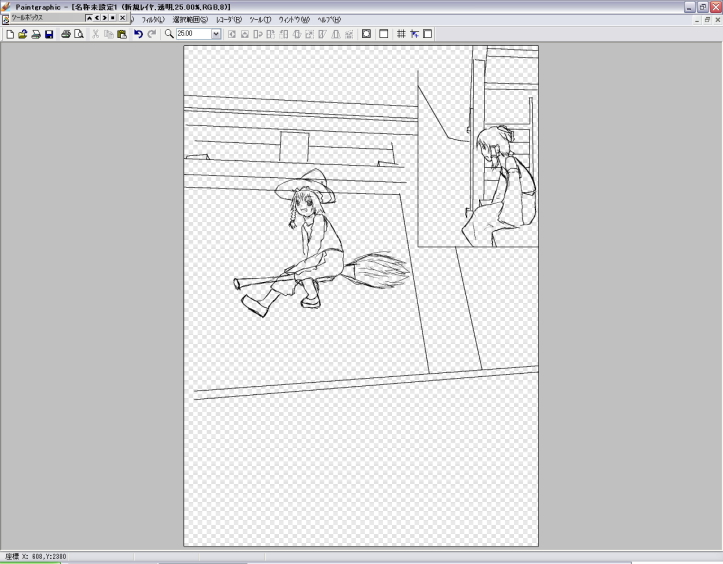Click the zoom value field showing 25.00
The image size is (723, 564).
tap(194, 34)
